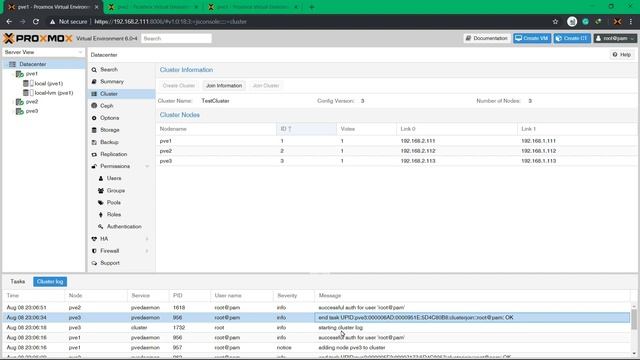Select the 'adding node pve3 to cluster' entry
Image resolution: width=640 pixels, height=360 pixels.
coord(317,348)
